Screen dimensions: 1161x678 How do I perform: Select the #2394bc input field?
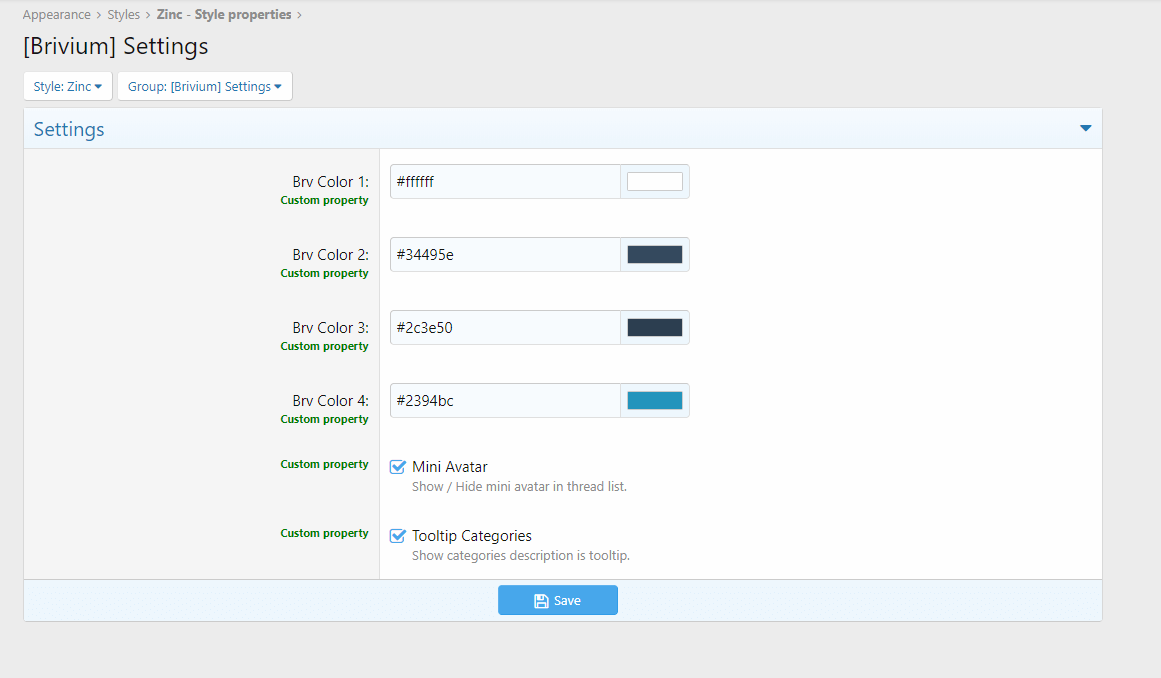[504, 401]
